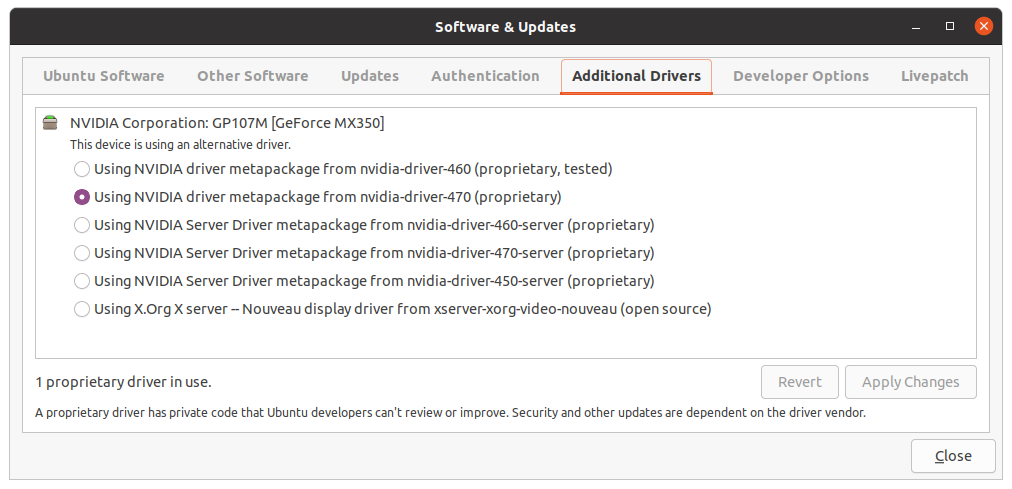Image resolution: width=1012 pixels, height=489 pixels.
Task: Choose the nvidia-driver-460-server option
Action: 364,225
